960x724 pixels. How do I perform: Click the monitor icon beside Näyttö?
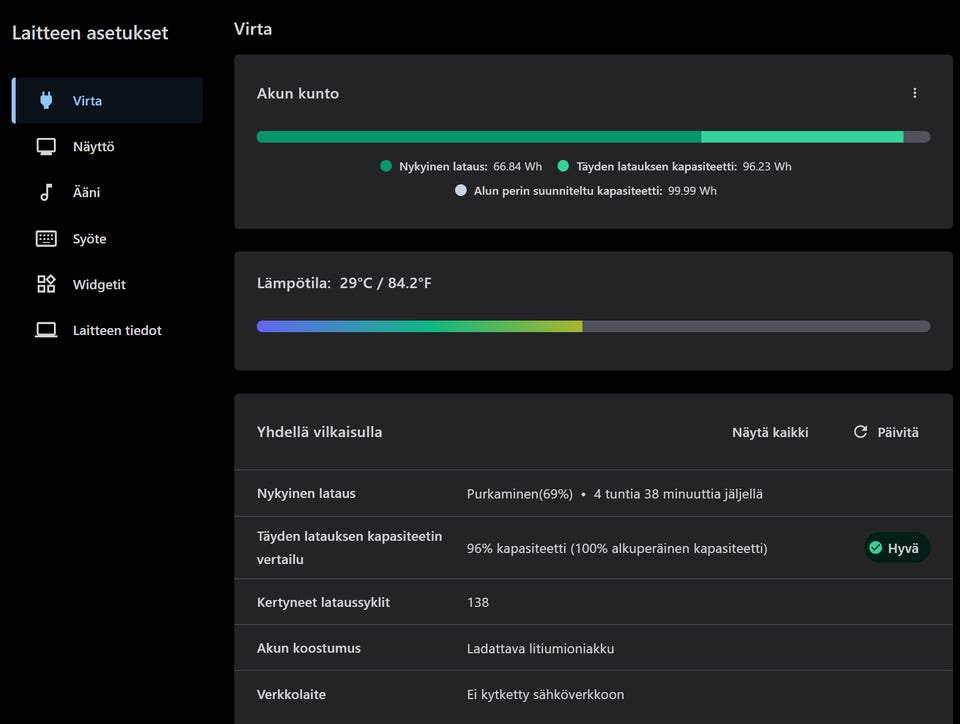[46, 147]
